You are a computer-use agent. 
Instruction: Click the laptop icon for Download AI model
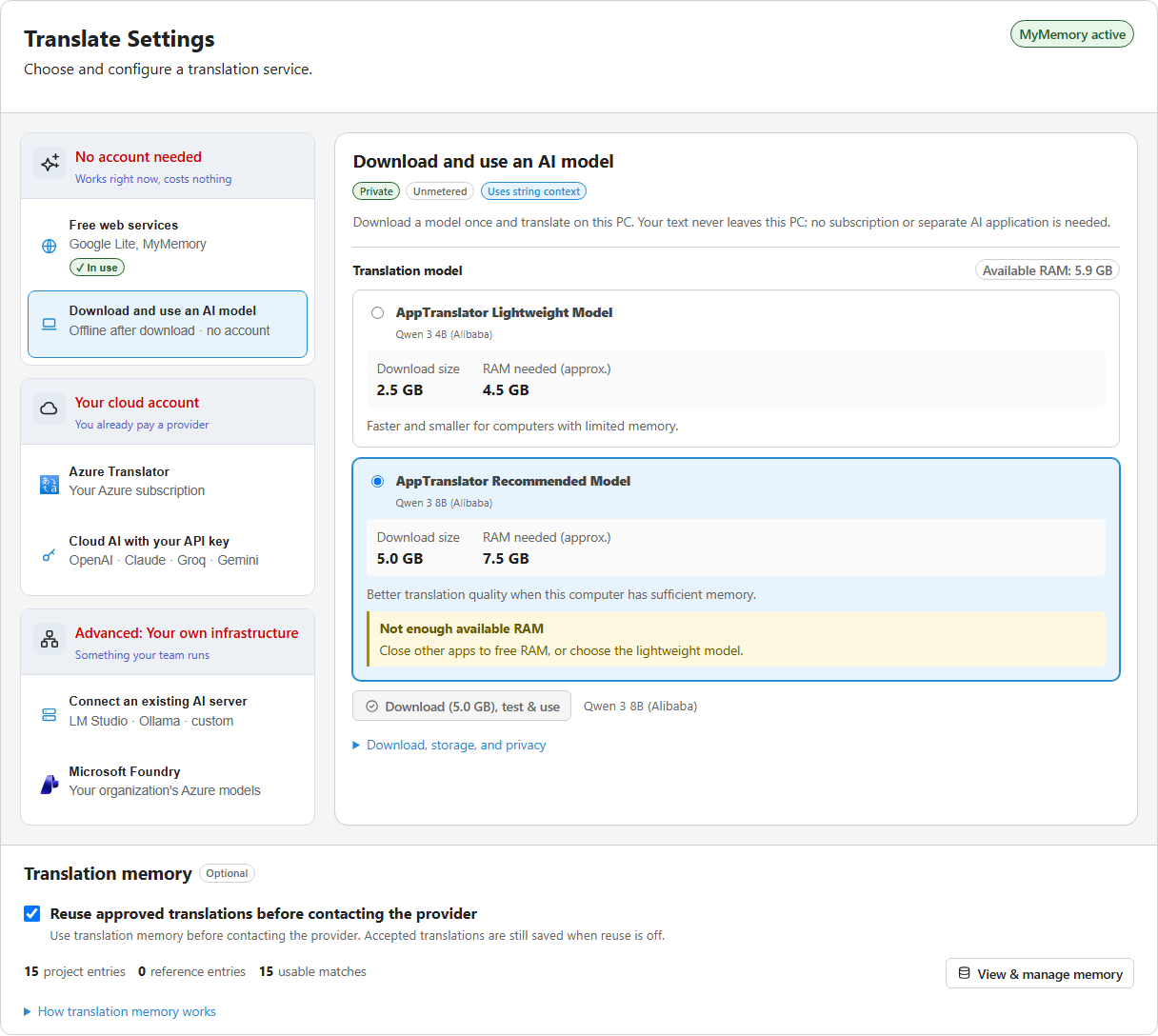point(49,324)
